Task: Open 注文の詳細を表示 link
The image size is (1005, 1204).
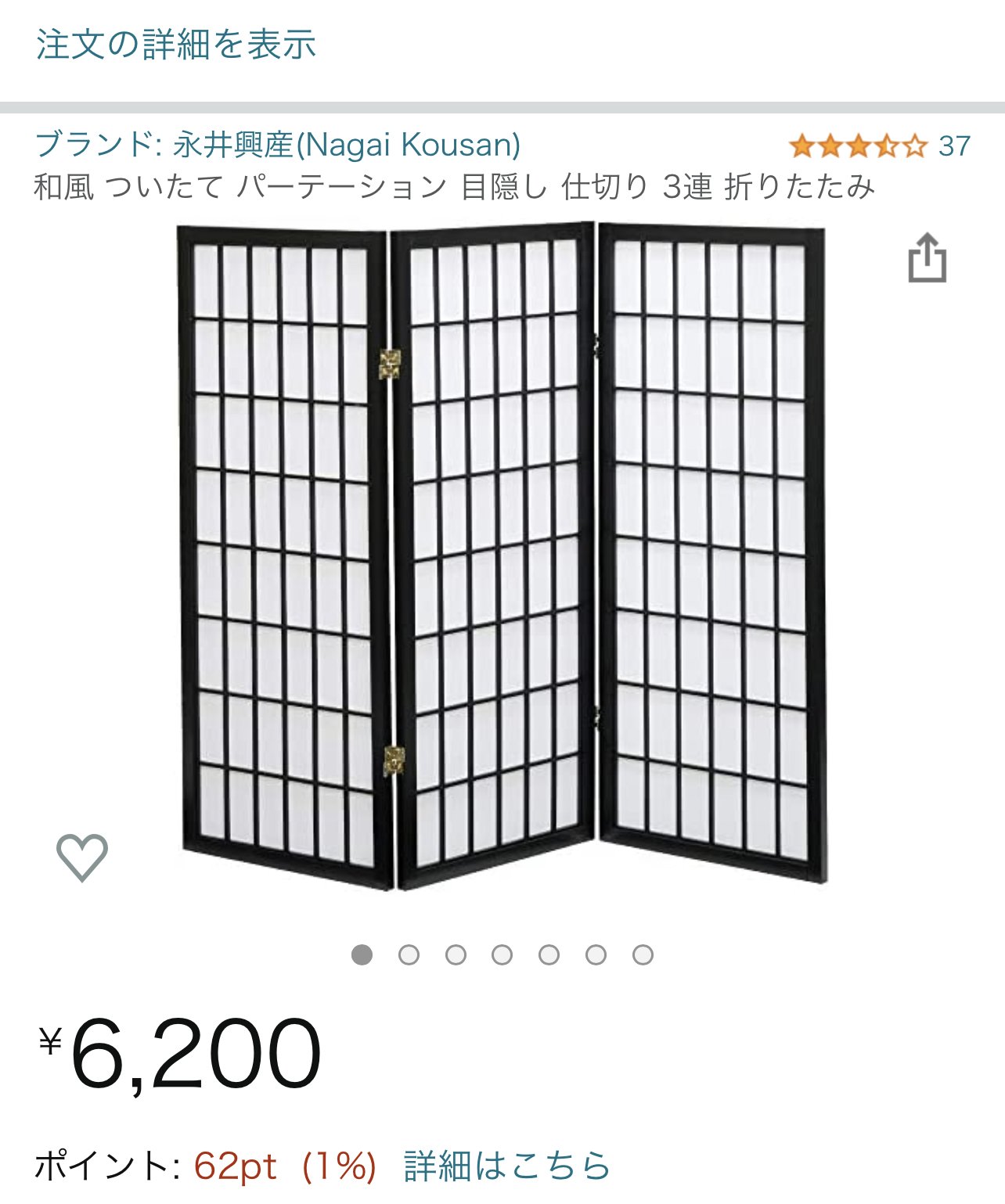Action: click(176, 44)
